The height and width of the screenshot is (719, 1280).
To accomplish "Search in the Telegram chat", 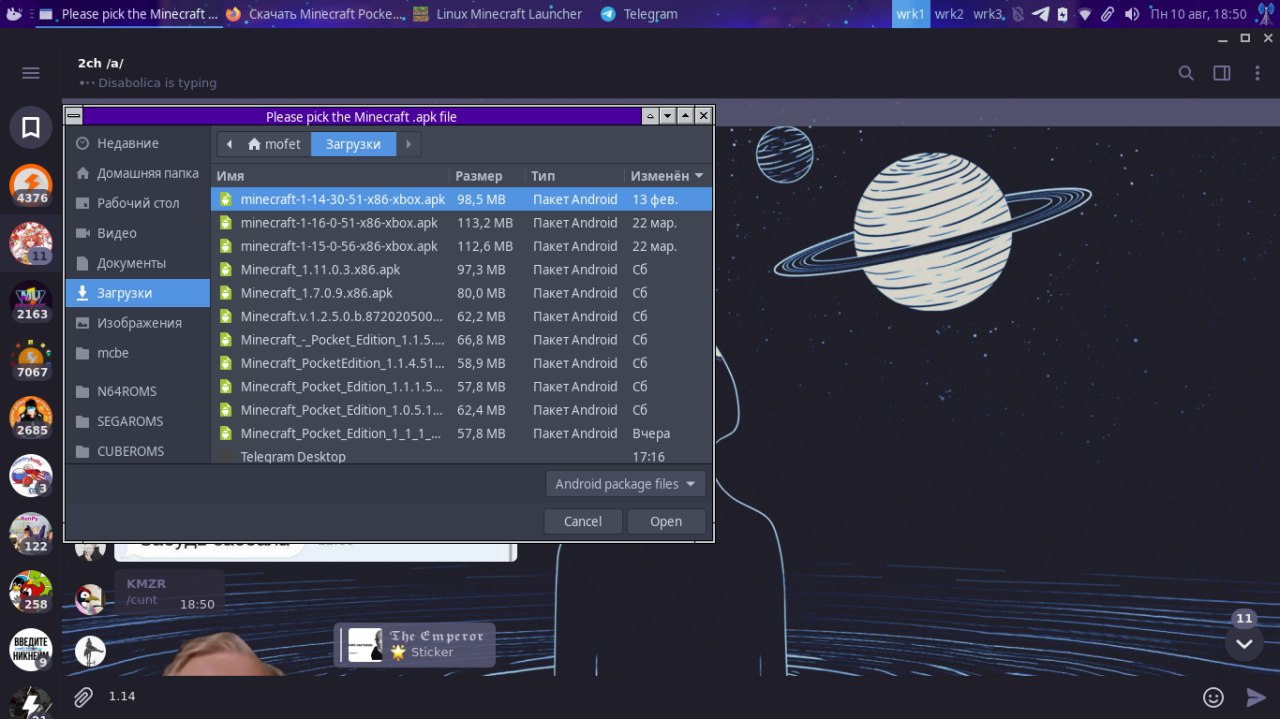I will pos(1186,73).
